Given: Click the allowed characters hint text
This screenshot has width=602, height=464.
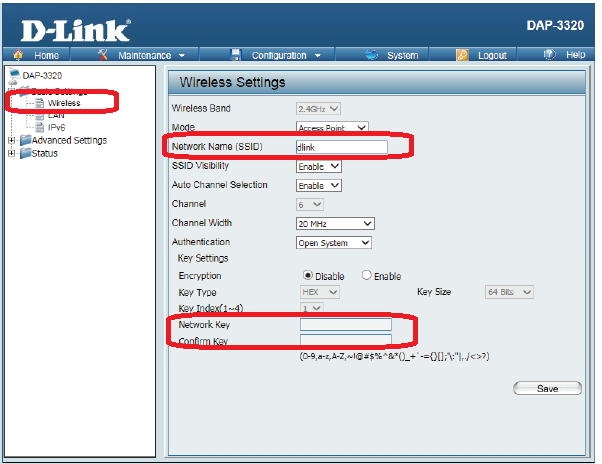Looking at the screenshot, I should (x=394, y=356).
